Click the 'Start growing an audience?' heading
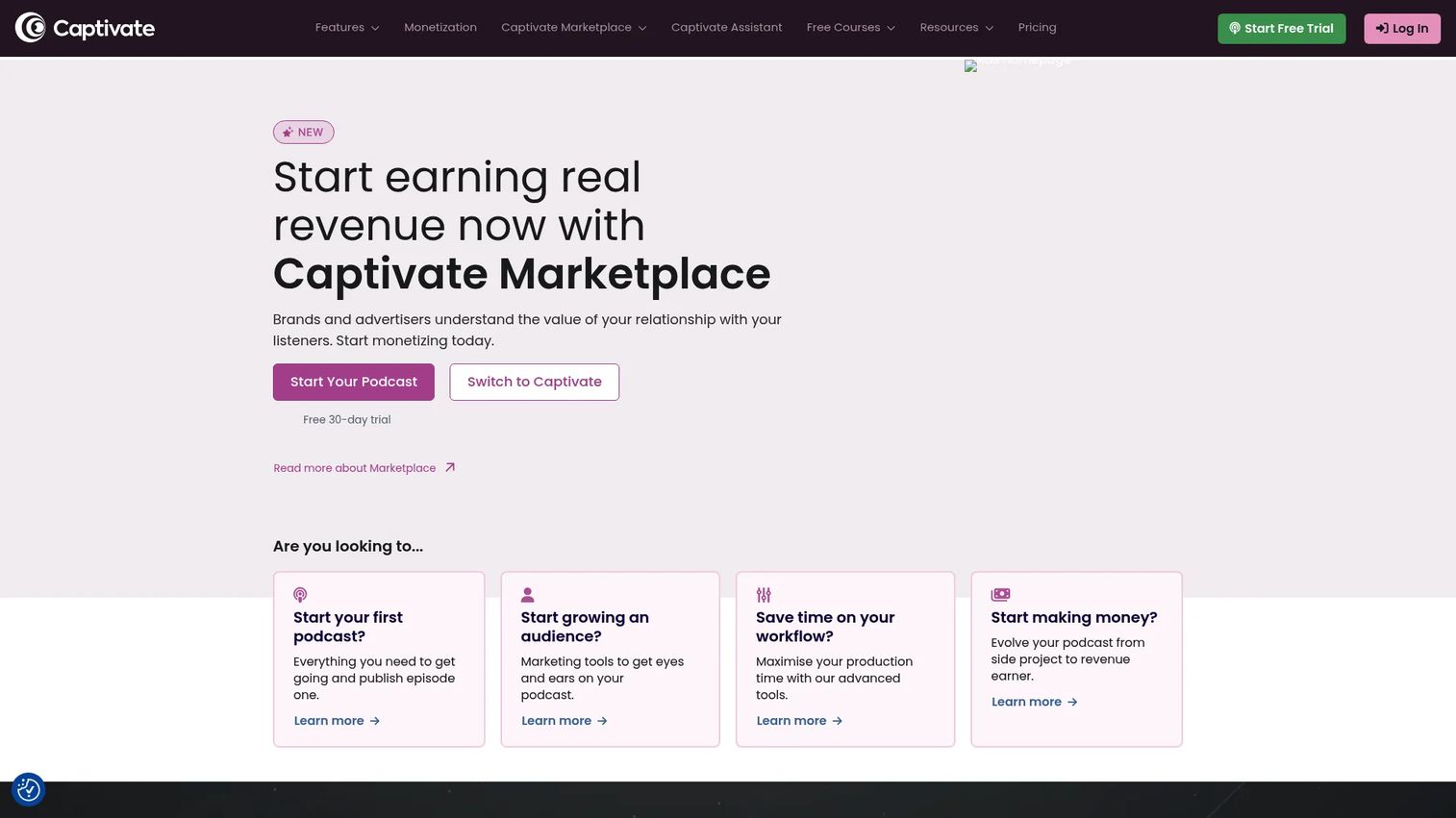Screen dimensions: 1456x818 click(585, 627)
